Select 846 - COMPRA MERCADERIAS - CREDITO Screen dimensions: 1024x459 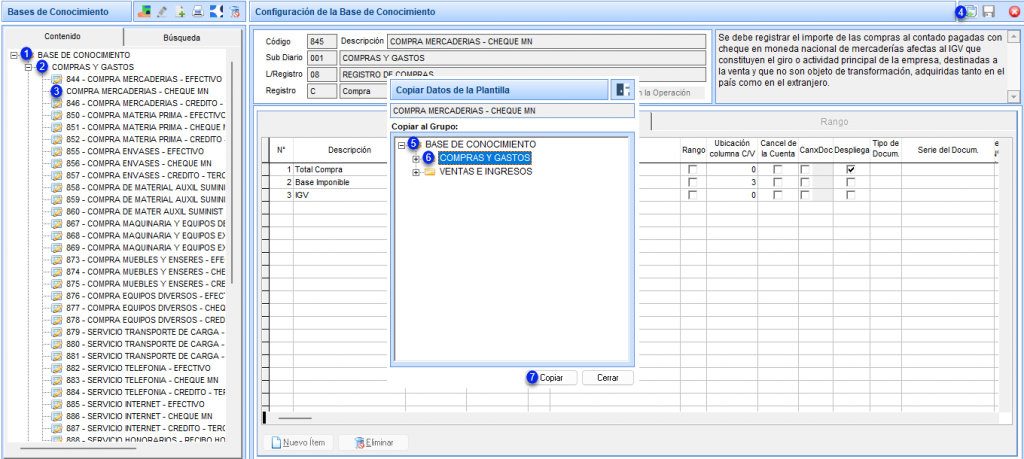click(x=145, y=103)
